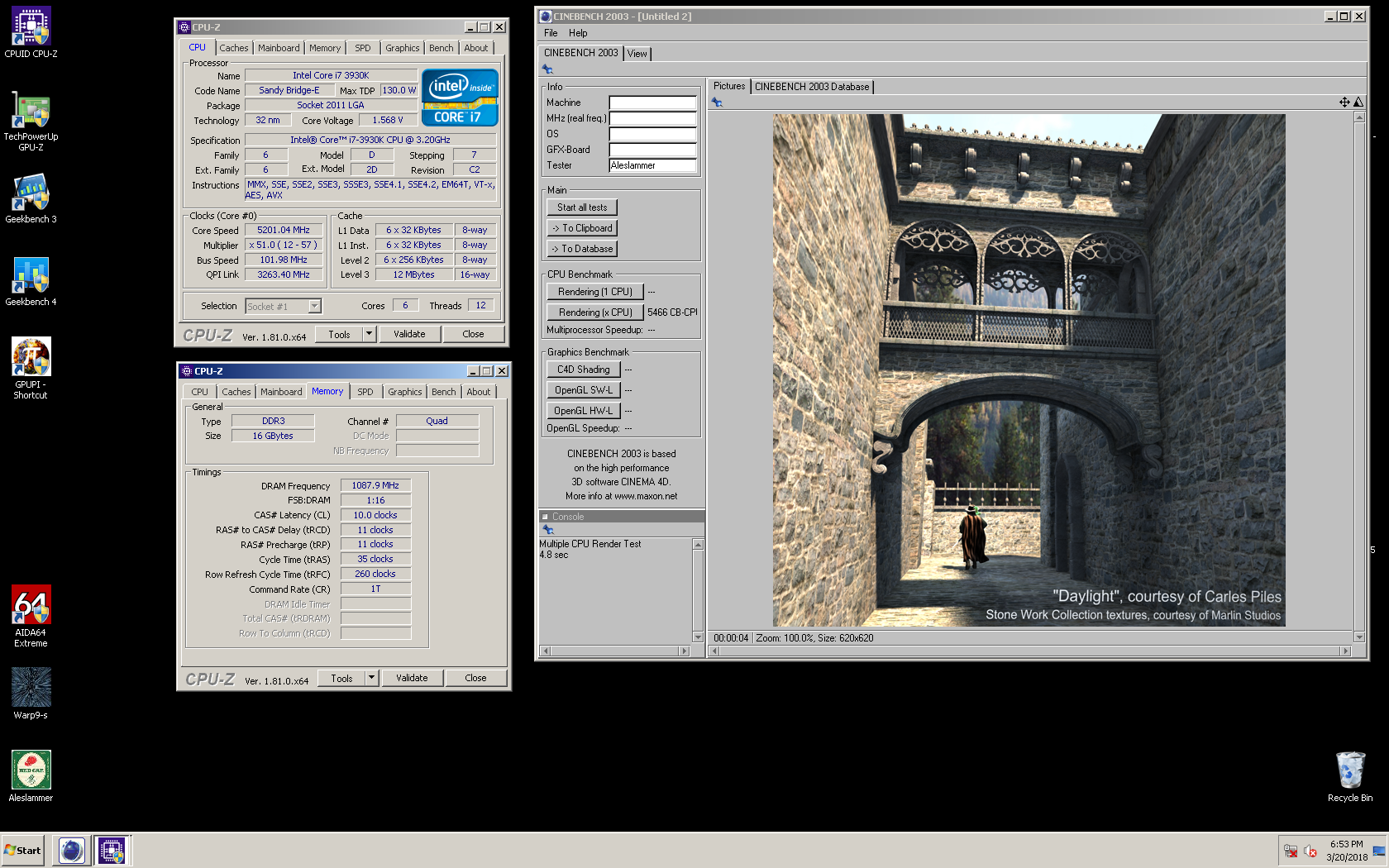Click the Start all tests button
Image resolution: width=1389 pixels, height=868 pixels.
tap(582, 207)
